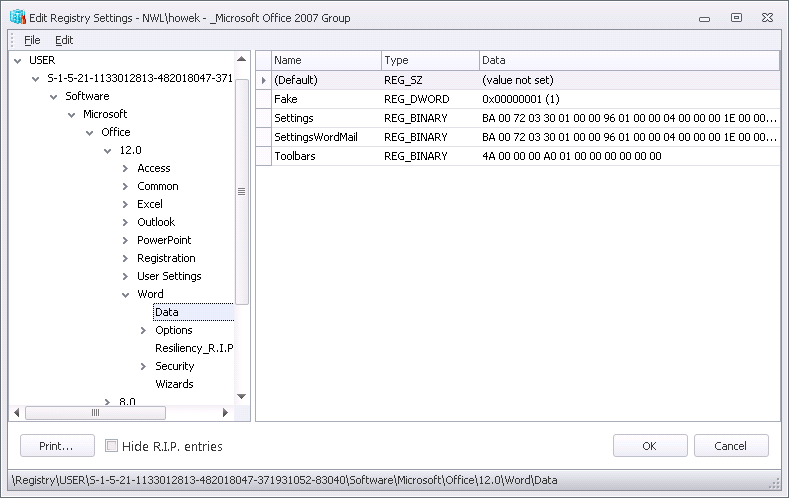Expand the Access key
The image size is (789, 498).
click(x=125, y=169)
